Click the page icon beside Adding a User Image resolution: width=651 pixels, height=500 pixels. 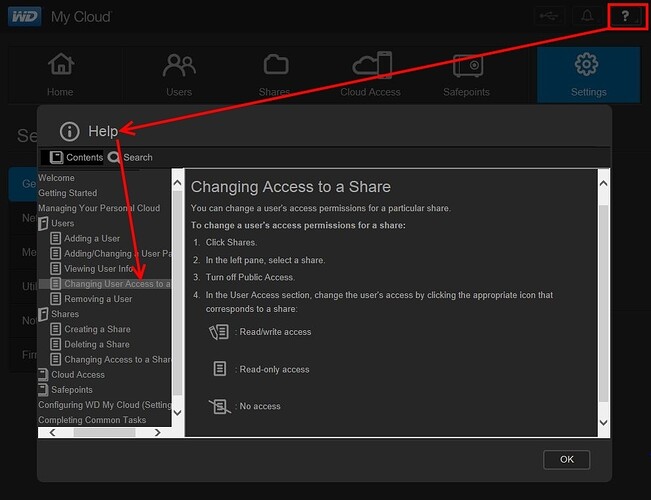pyautogui.click(x=56, y=238)
